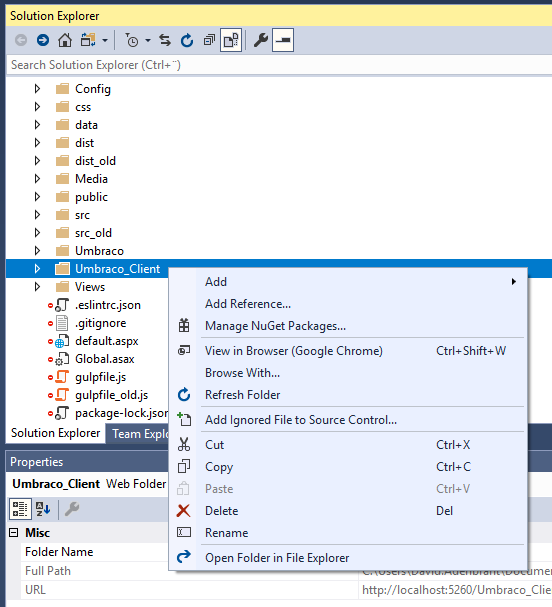Click the Forward navigation arrow

click(43, 40)
